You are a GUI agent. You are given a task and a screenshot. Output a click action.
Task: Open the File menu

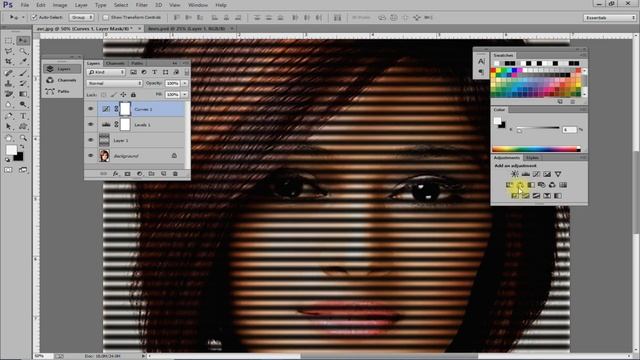click(x=24, y=5)
